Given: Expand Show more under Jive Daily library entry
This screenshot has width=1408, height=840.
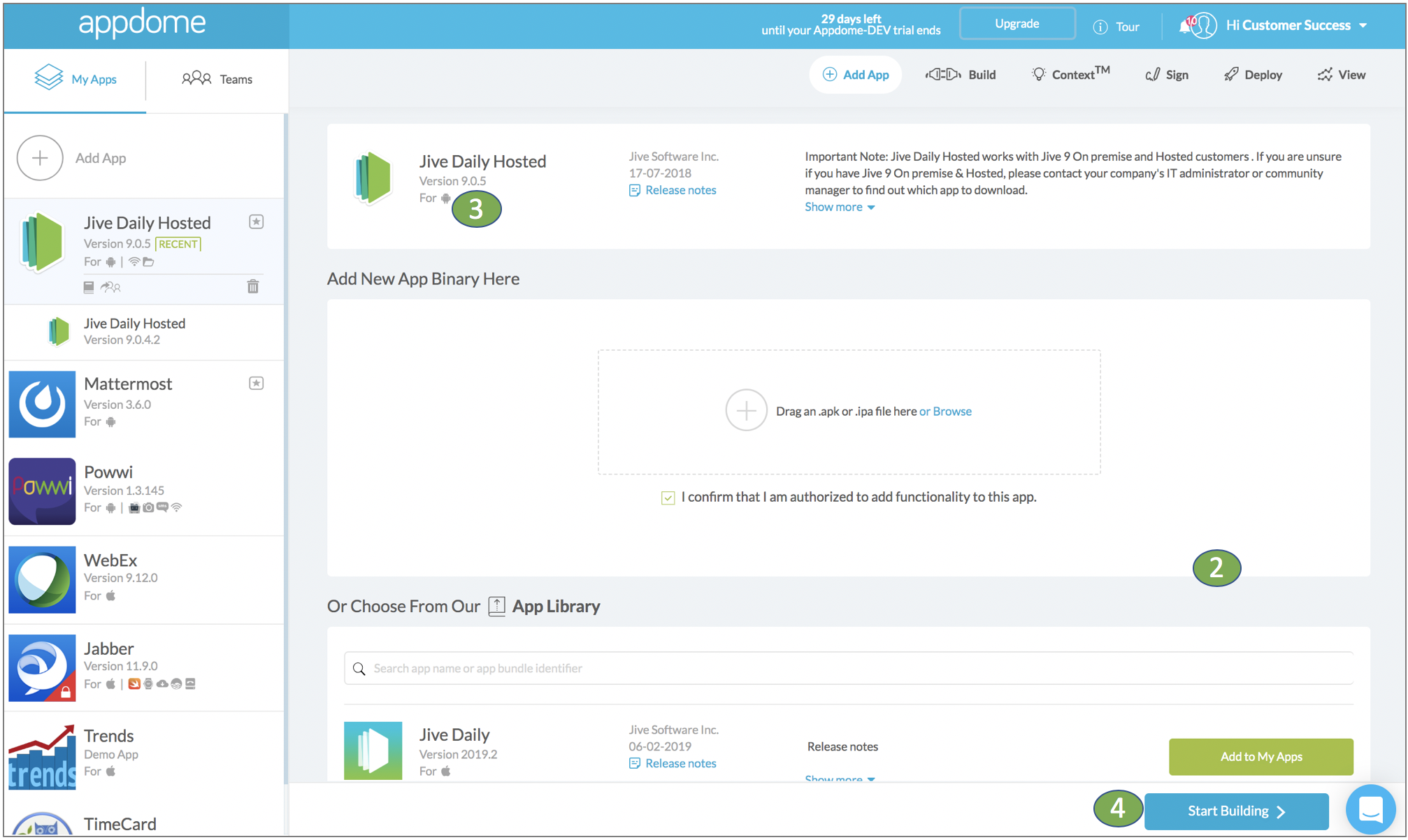Looking at the screenshot, I should coord(840,778).
